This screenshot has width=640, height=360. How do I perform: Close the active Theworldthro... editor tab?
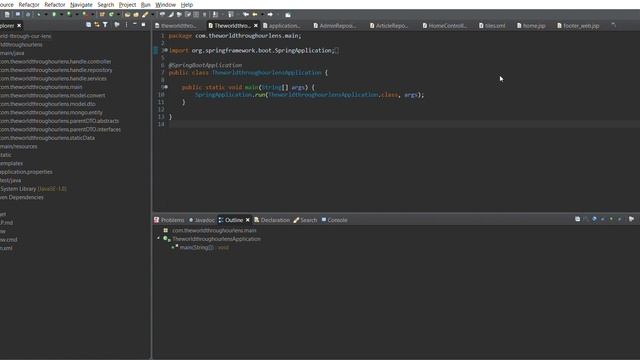click(x=256, y=25)
